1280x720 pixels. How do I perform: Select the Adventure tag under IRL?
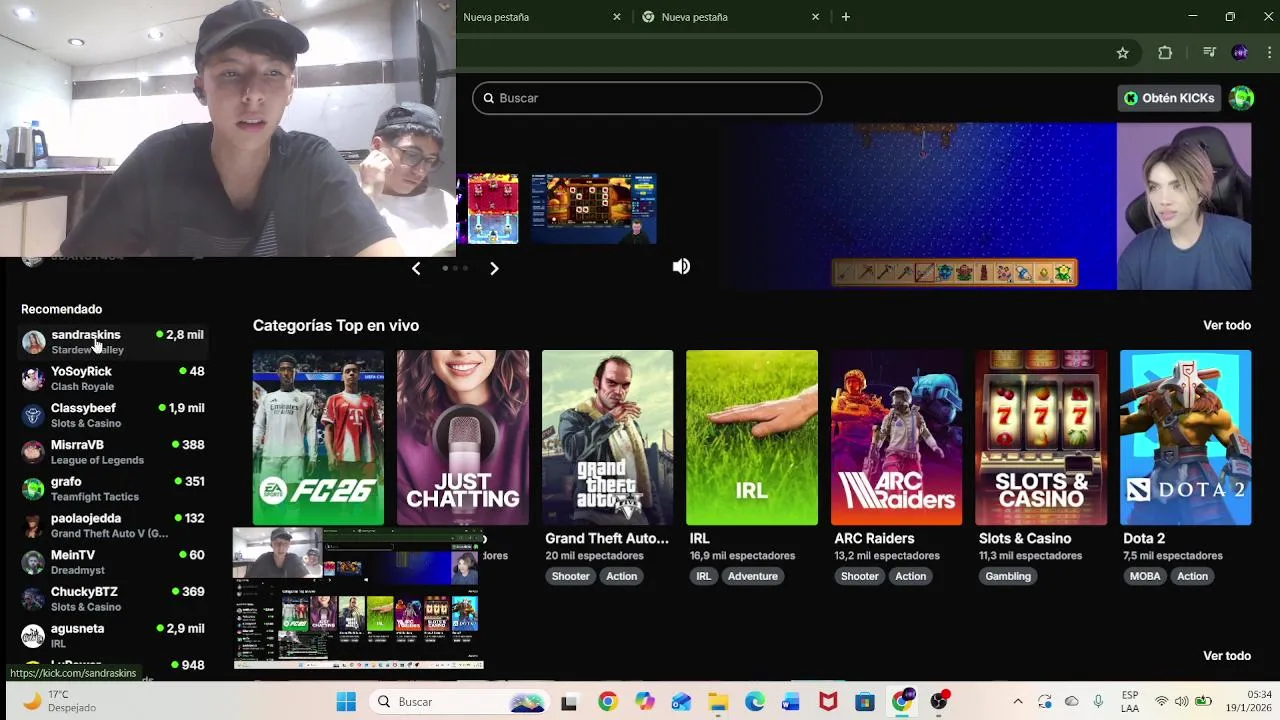tap(752, 576)
